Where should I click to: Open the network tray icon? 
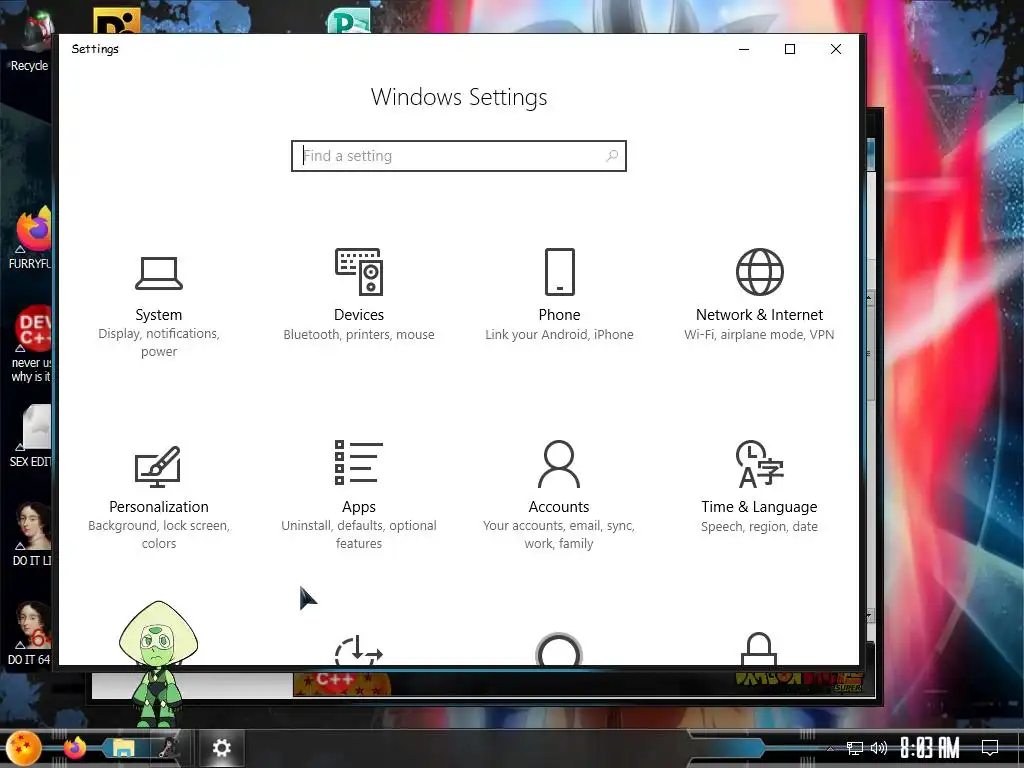(x=854, y=748)
